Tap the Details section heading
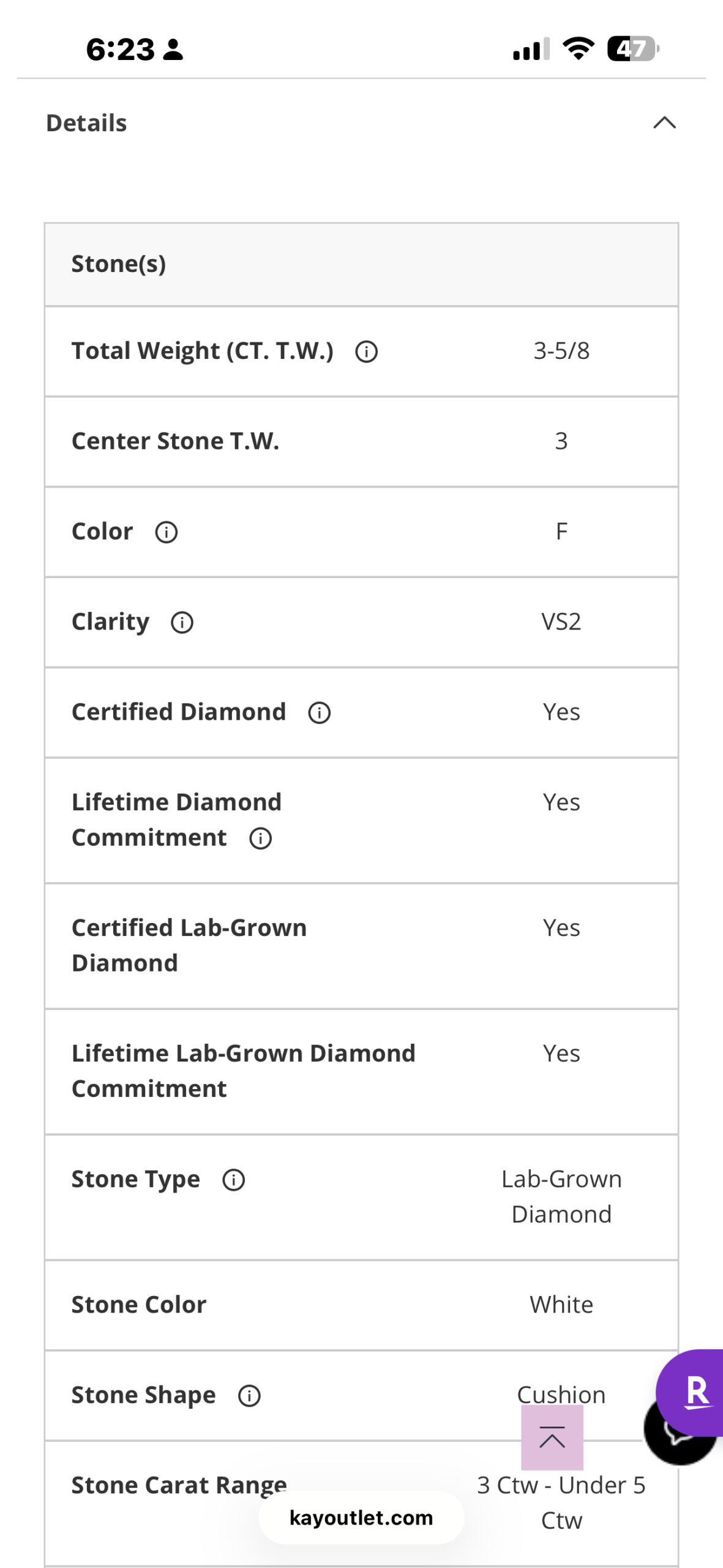Viewport: 723px width, 1568px height. pyautogui.click(x=86, y=123)
